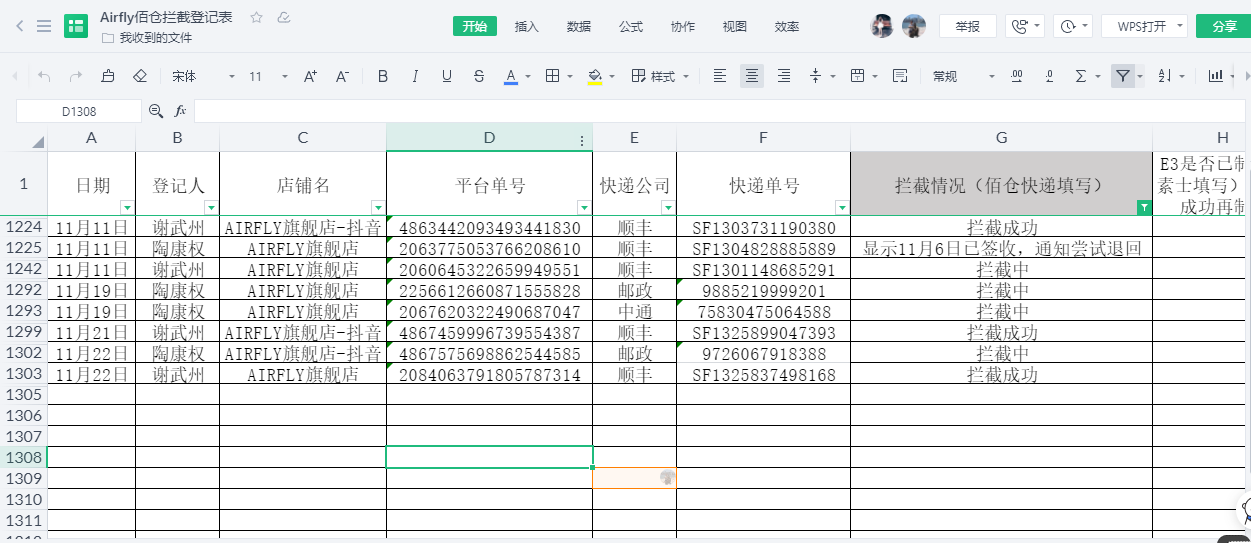Click the cell reference box D1308
Viewport: 1251px width, 543px height.
tap(79, 111)
